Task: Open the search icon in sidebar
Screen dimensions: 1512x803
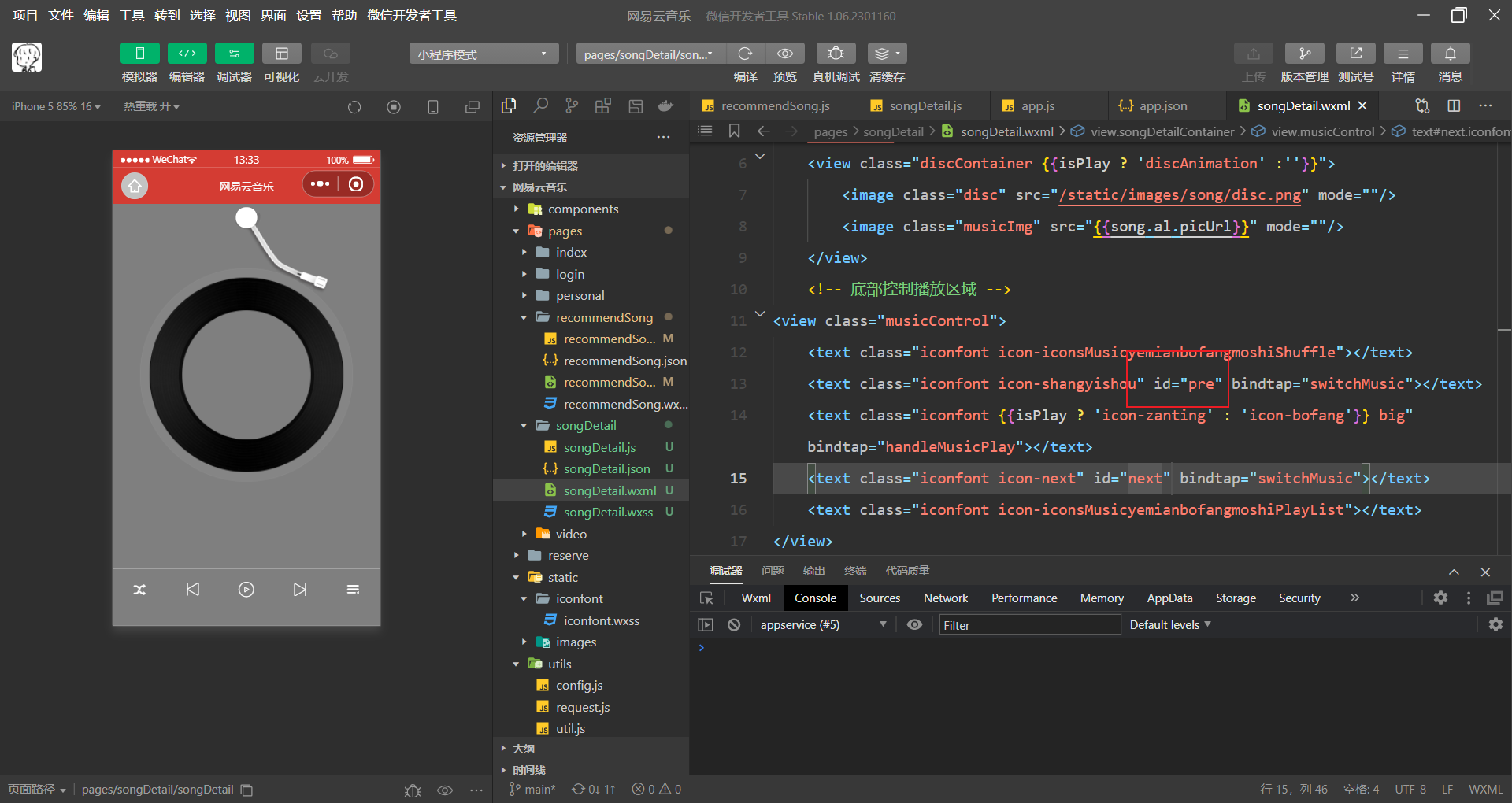Action: point(540,105)
